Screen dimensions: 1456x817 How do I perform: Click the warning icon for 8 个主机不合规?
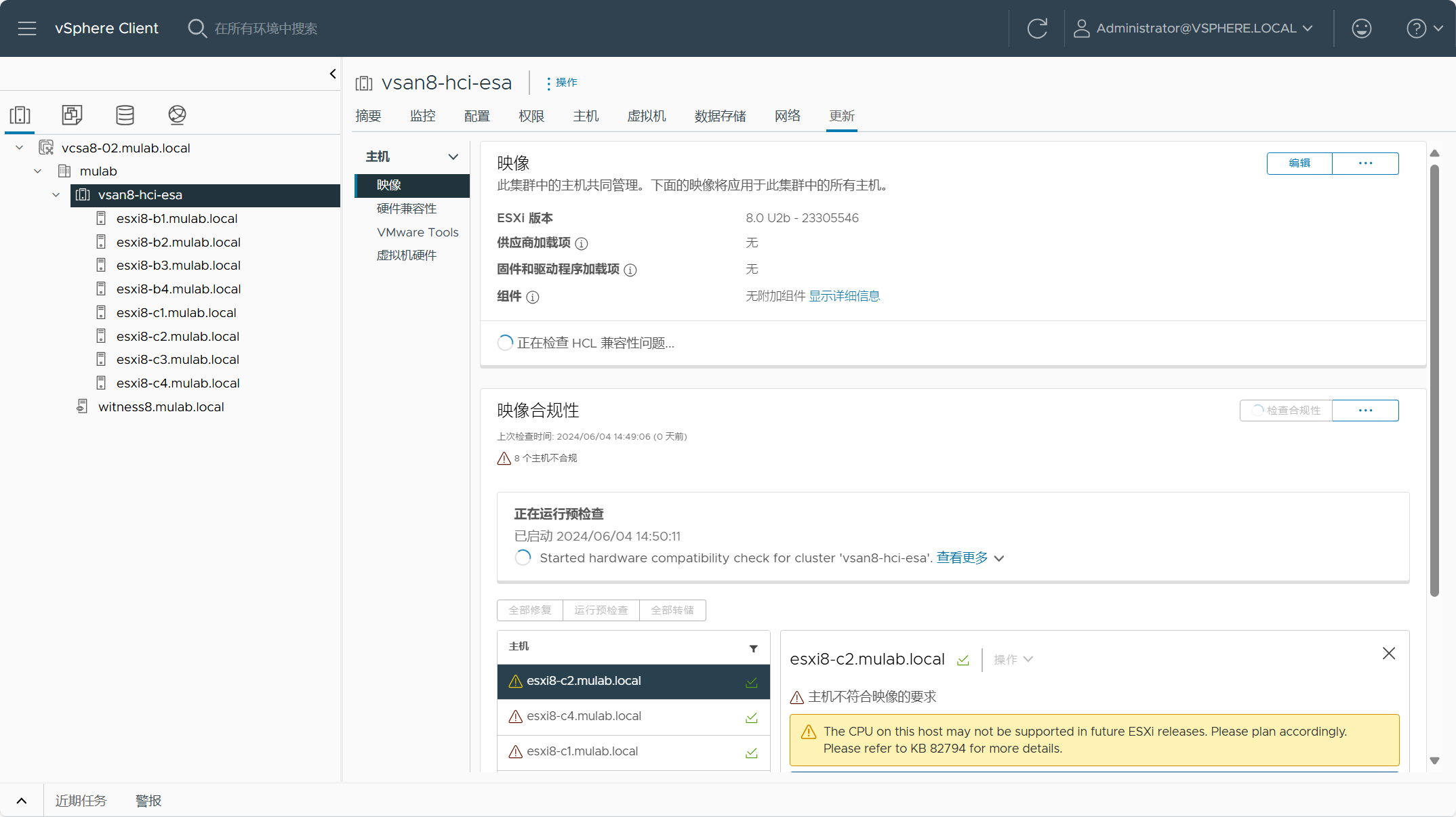coord(504,459)
